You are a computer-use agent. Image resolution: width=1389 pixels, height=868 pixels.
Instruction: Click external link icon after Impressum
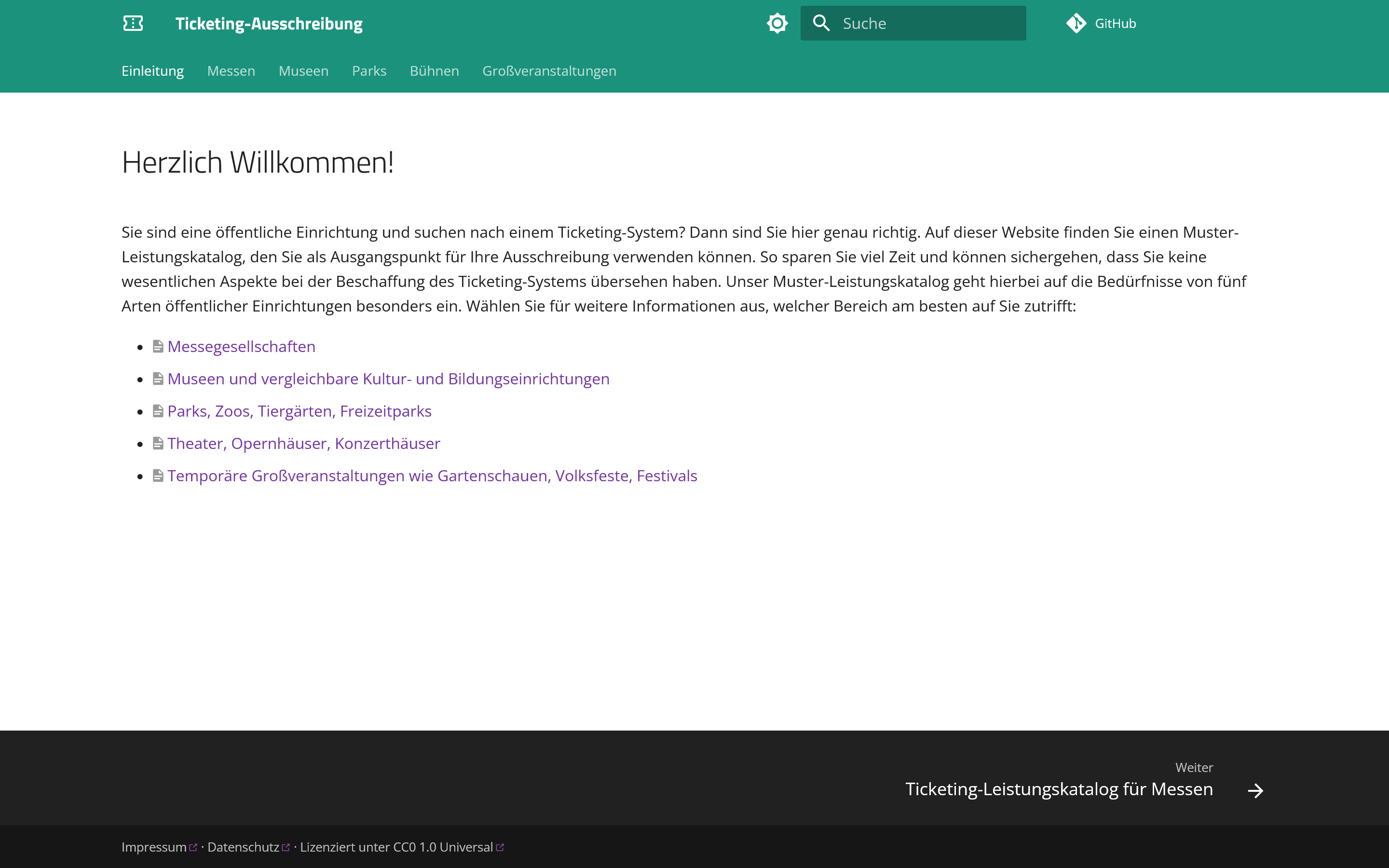pos(193,847)
